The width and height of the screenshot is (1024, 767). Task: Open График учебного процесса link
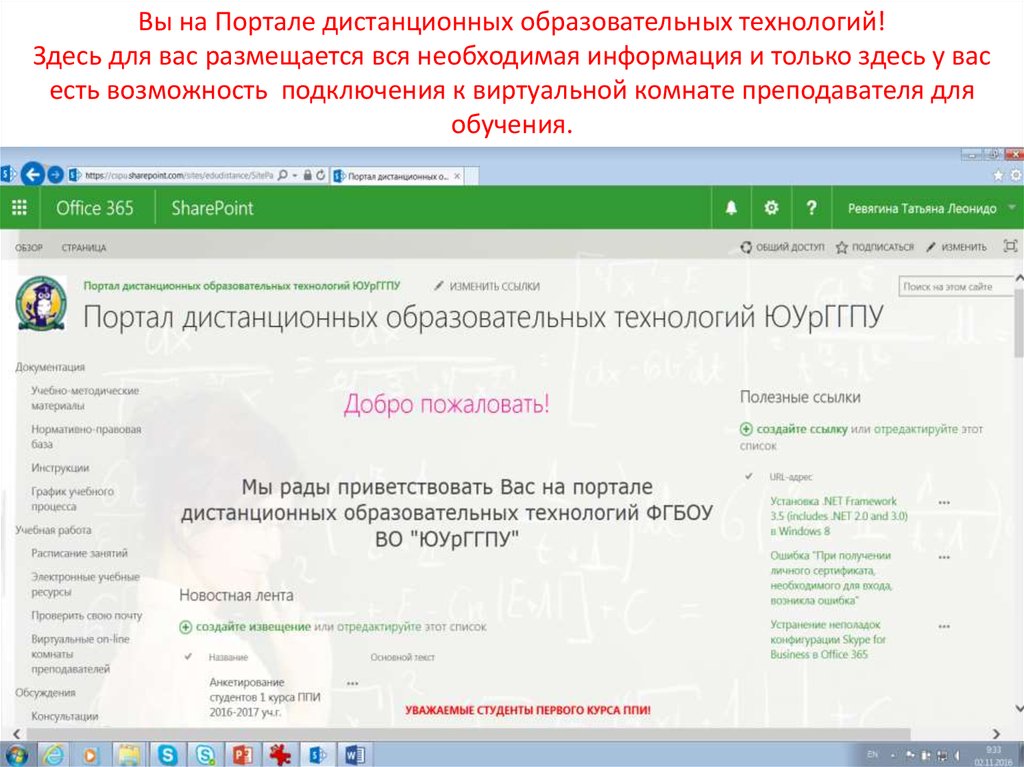[x=72, y=498]
